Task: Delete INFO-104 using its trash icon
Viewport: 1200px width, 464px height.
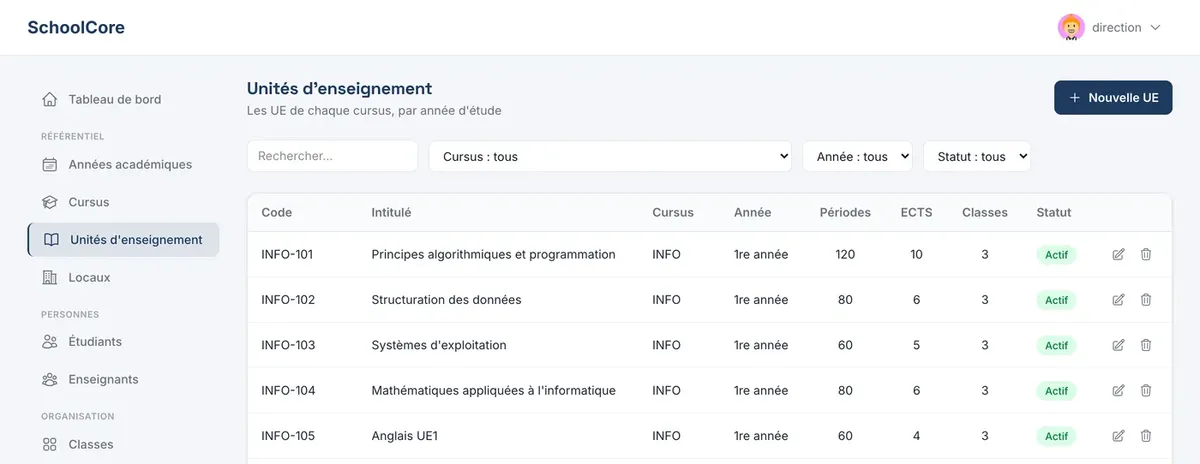Action: pyautogui.click(x=1146, y=390)
